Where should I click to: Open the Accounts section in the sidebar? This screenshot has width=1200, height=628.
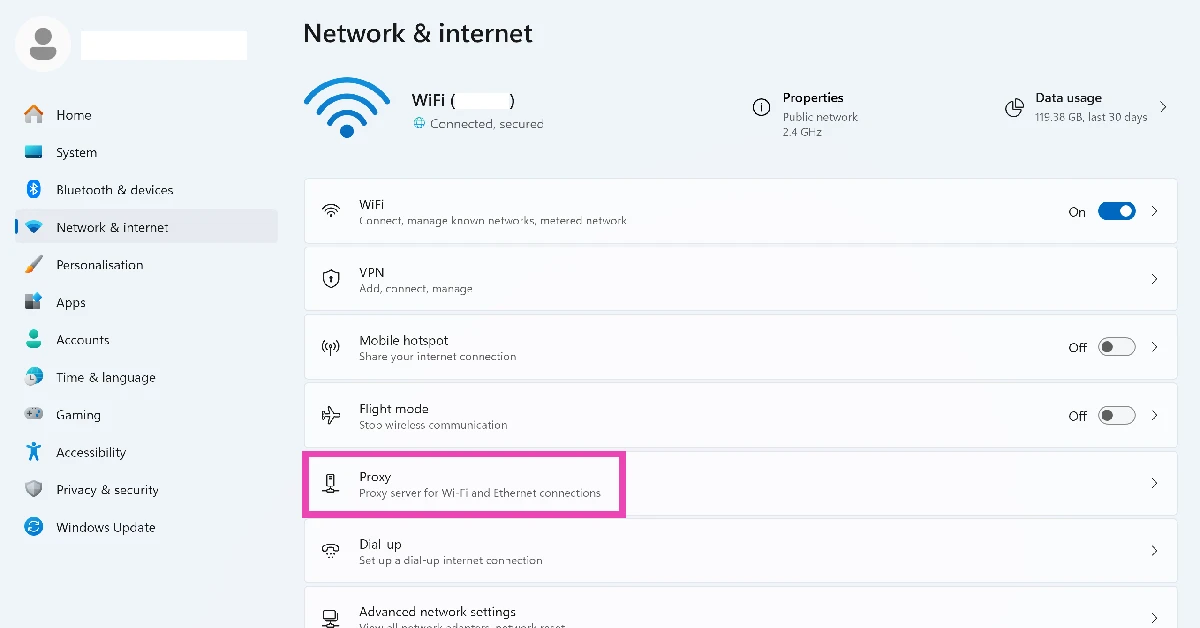81,339
